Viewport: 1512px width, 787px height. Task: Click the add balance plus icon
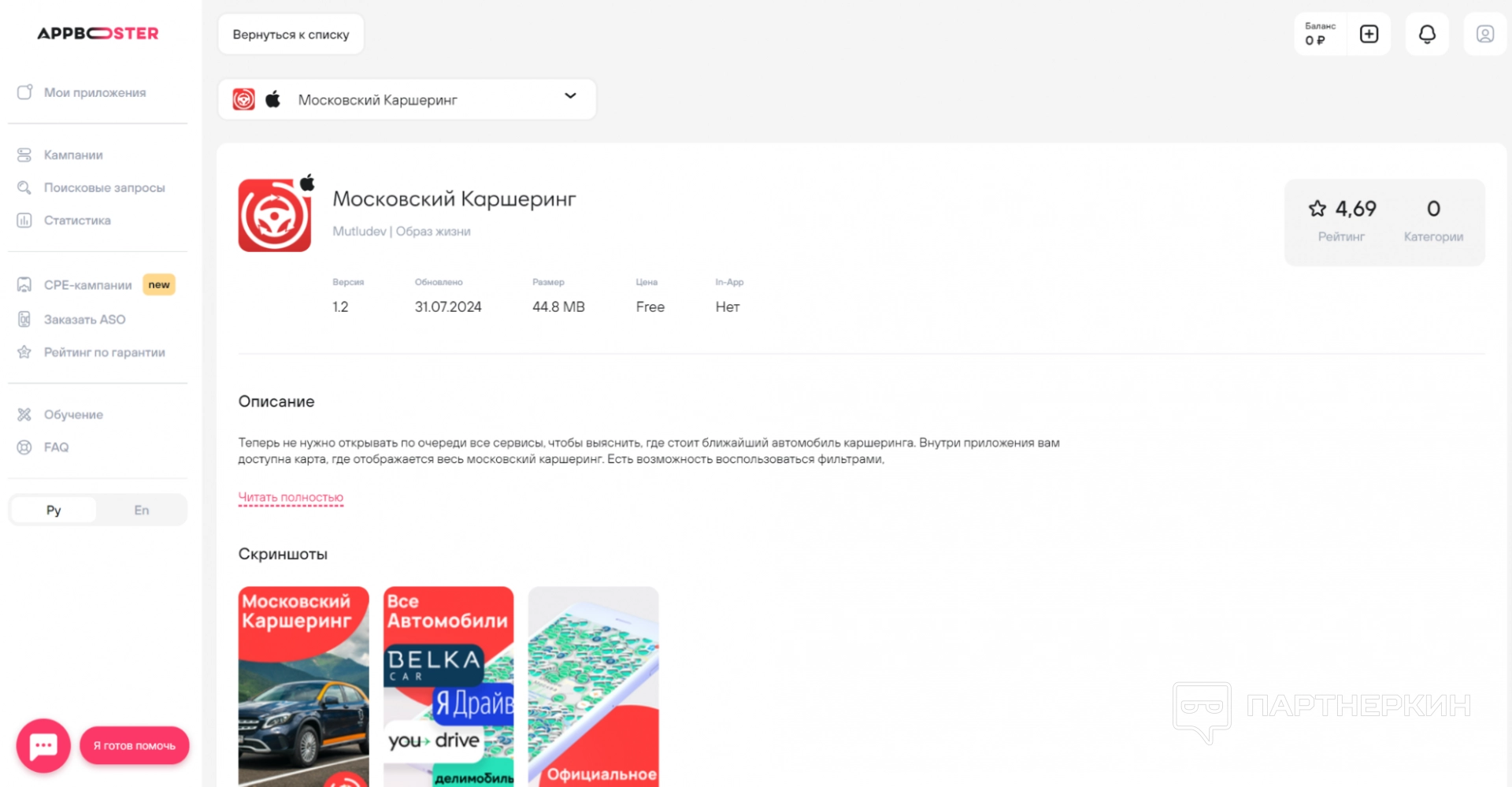(1369, 35)
